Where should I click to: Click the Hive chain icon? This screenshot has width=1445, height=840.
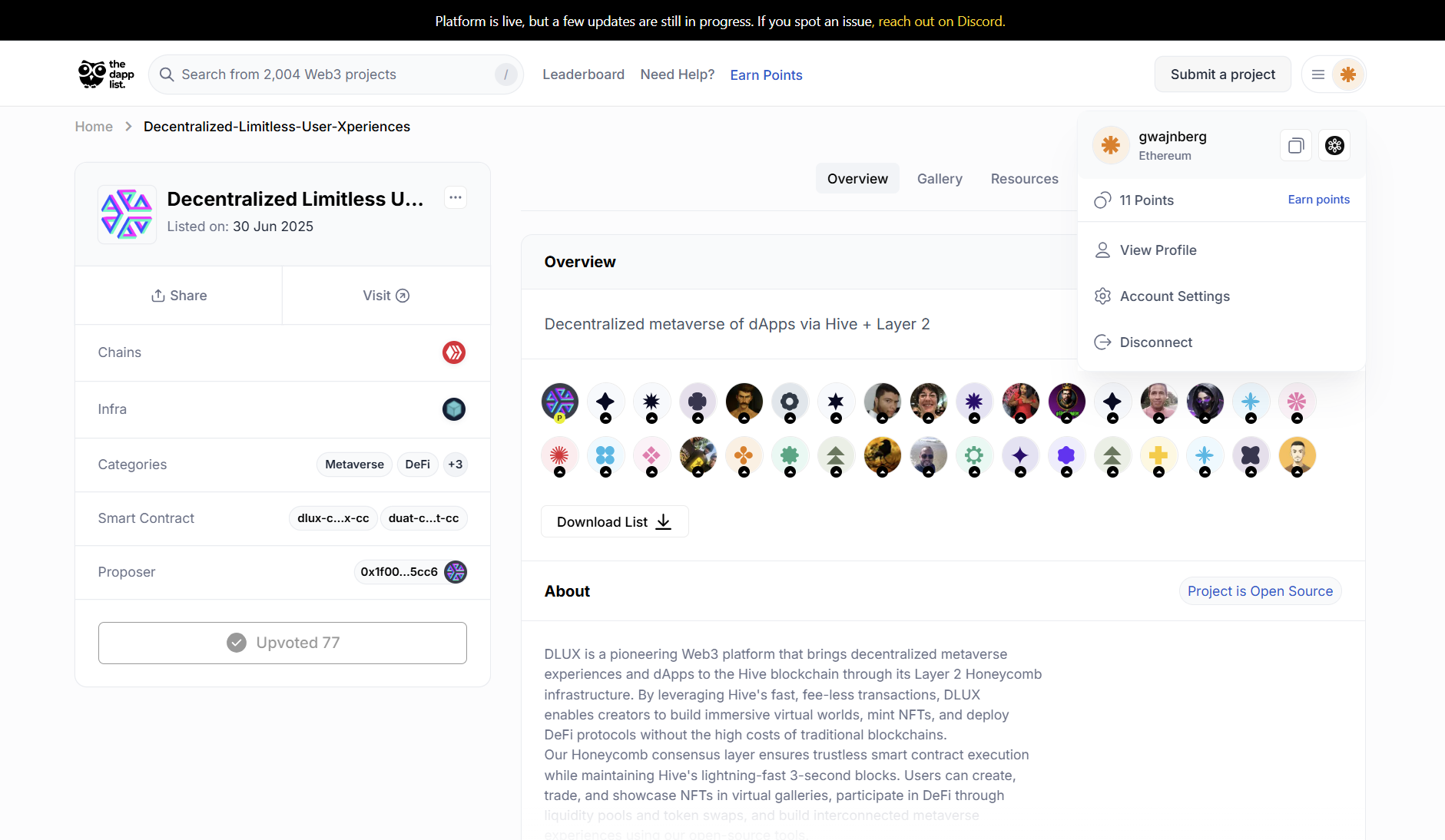454,352
